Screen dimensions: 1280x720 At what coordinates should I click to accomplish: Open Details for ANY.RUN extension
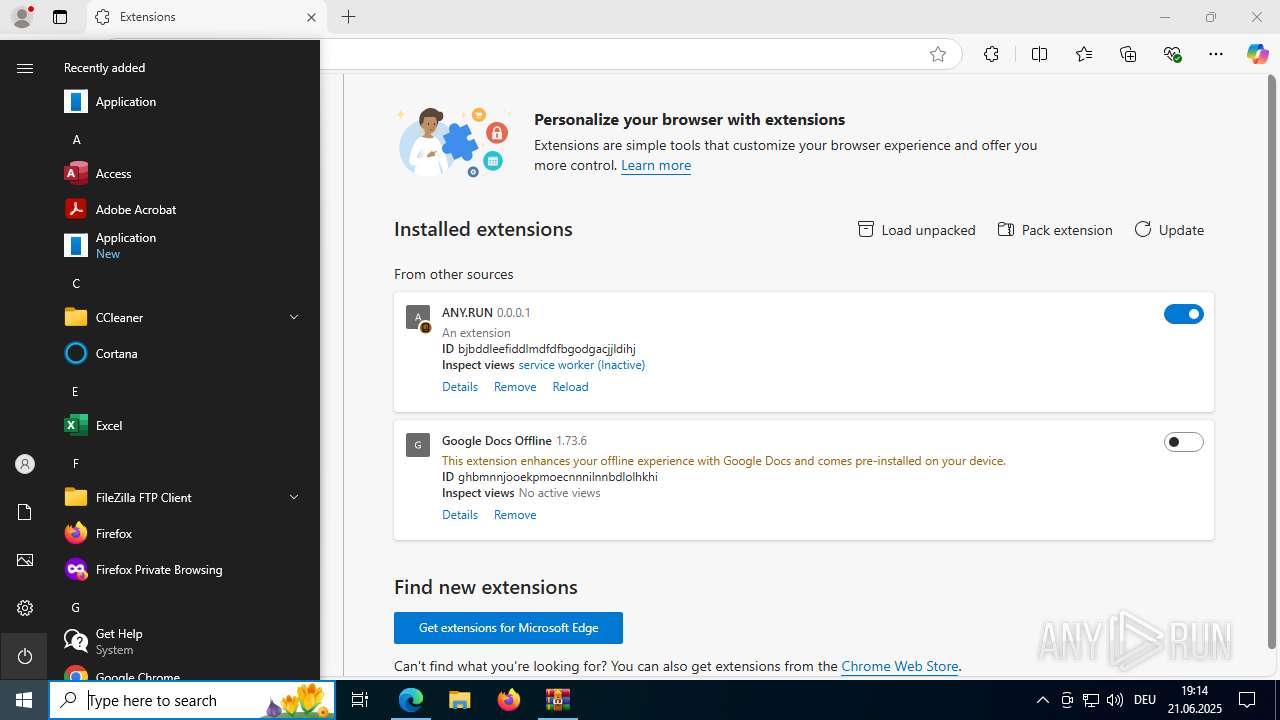pos(460,387)
